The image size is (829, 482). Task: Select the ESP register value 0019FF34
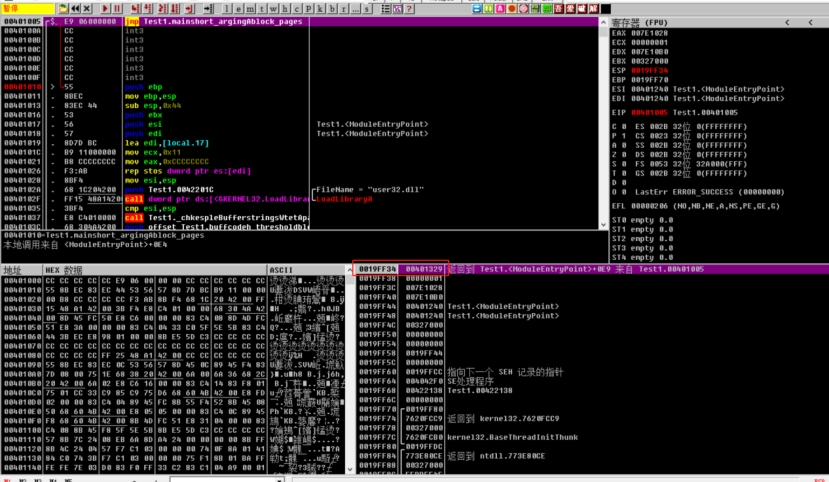pos(649,70)
